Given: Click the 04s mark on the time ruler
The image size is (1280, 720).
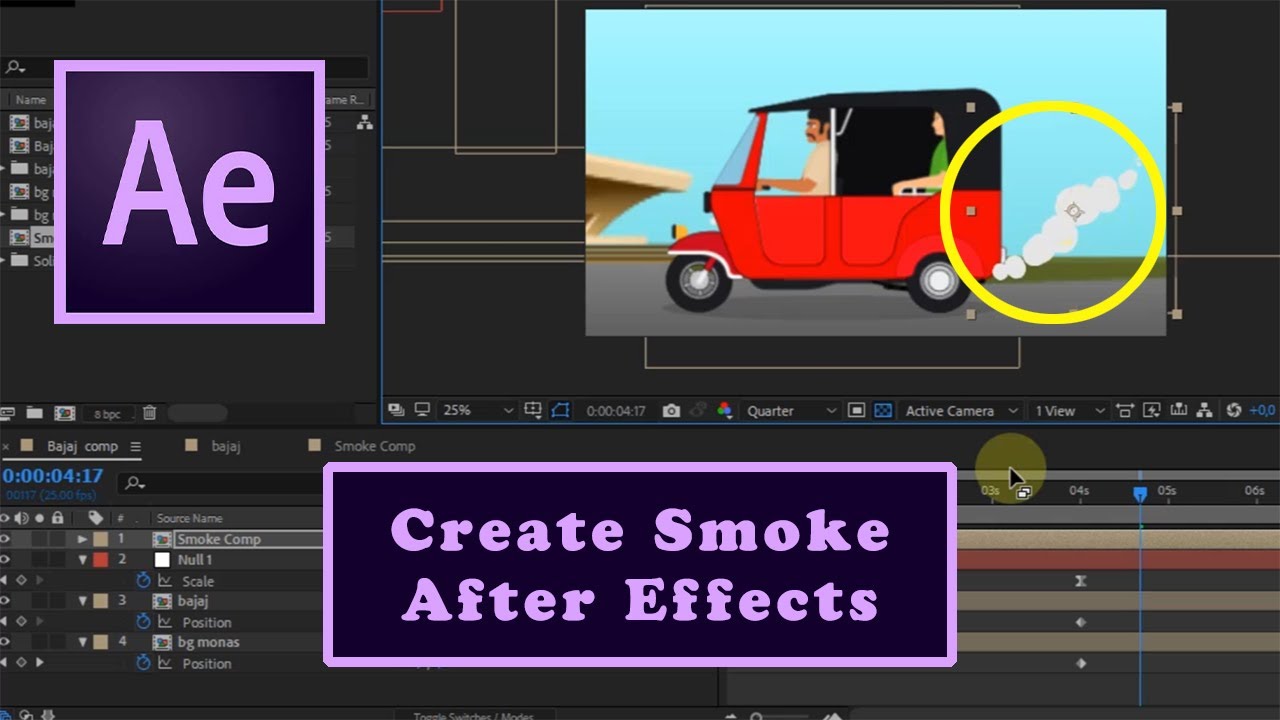Looking at the screenshot, I should point(1079,491).
